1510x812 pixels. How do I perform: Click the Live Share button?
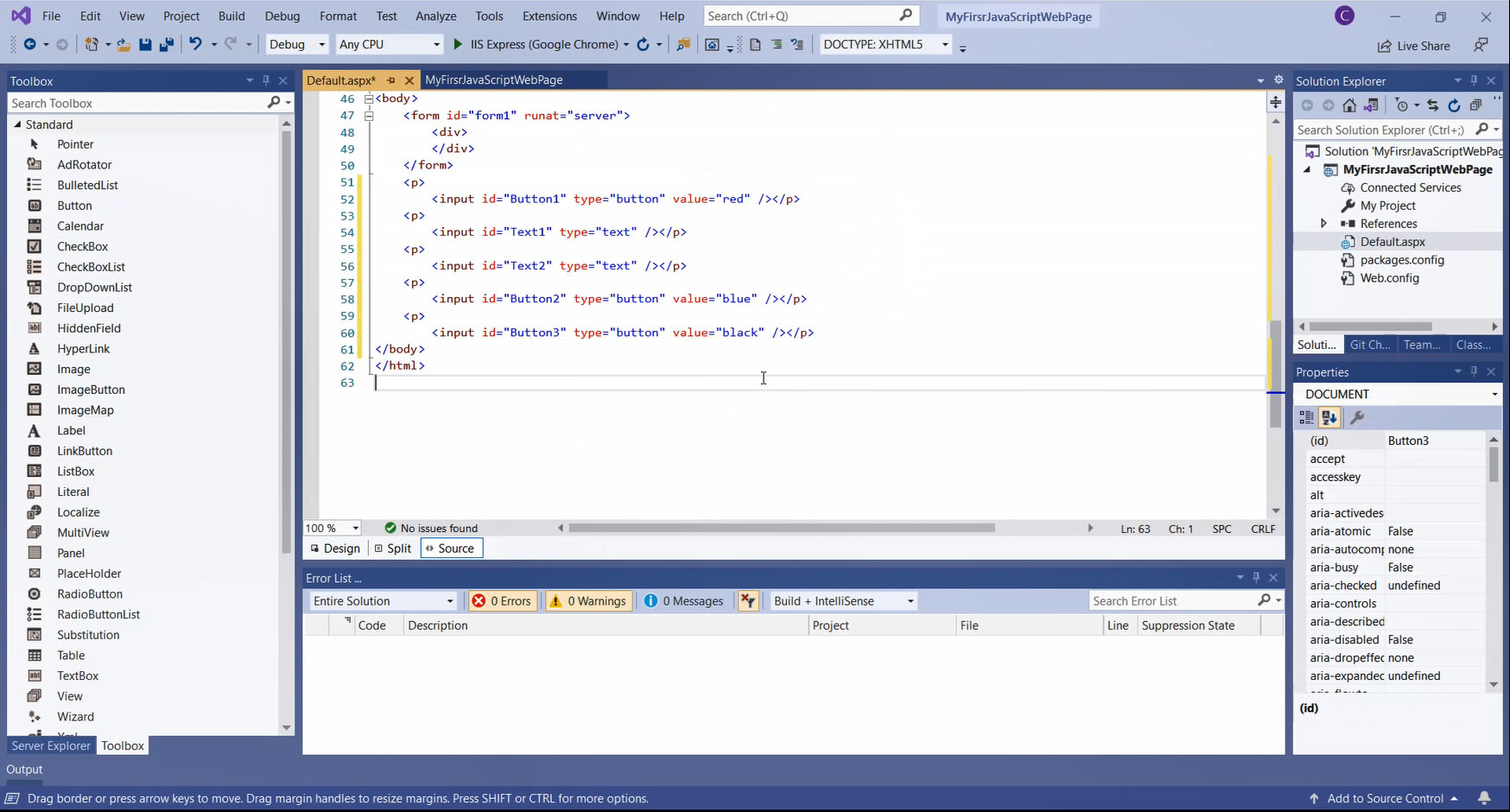coord(1413,46)
